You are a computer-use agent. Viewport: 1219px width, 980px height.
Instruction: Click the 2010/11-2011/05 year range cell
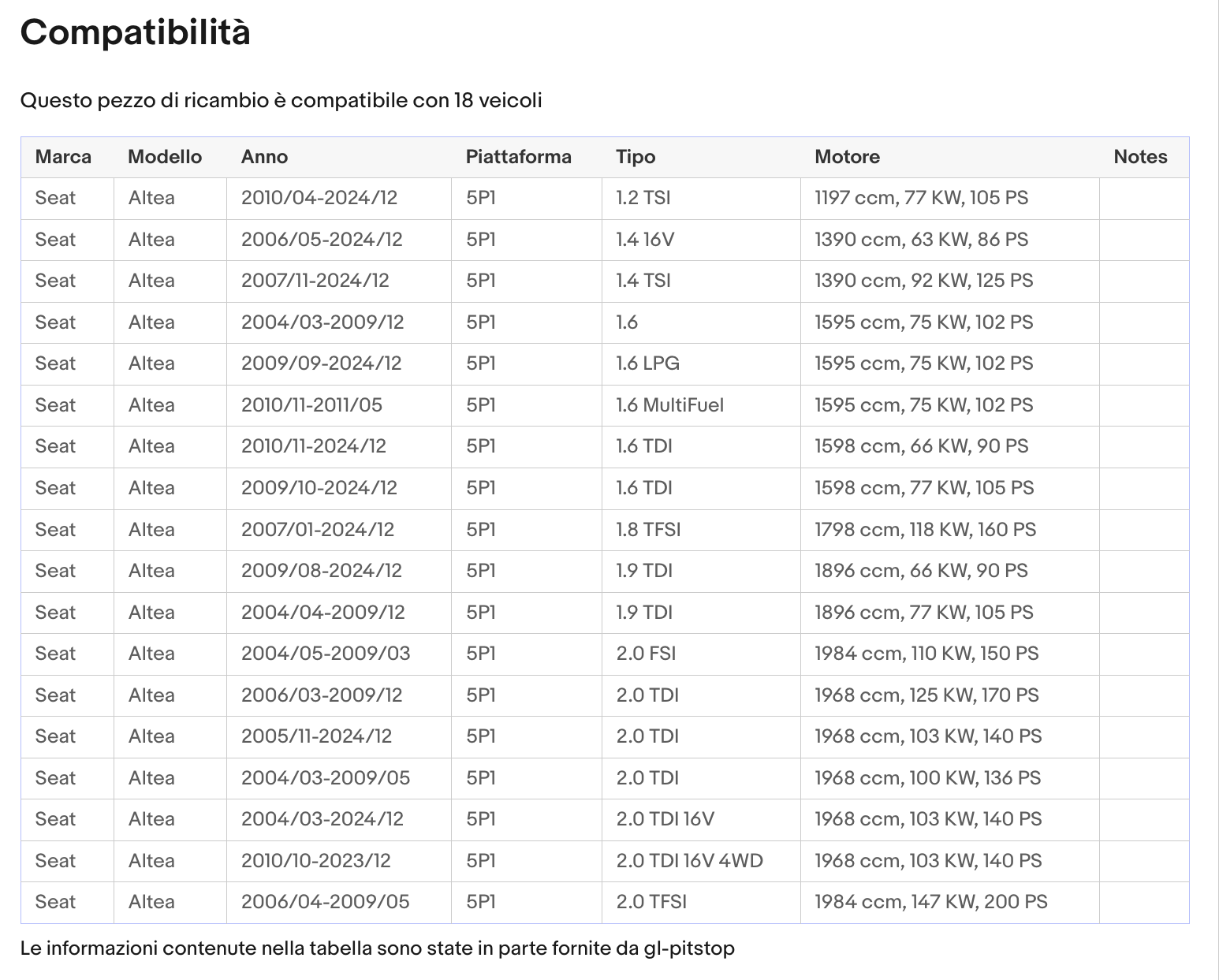[311, 405]
